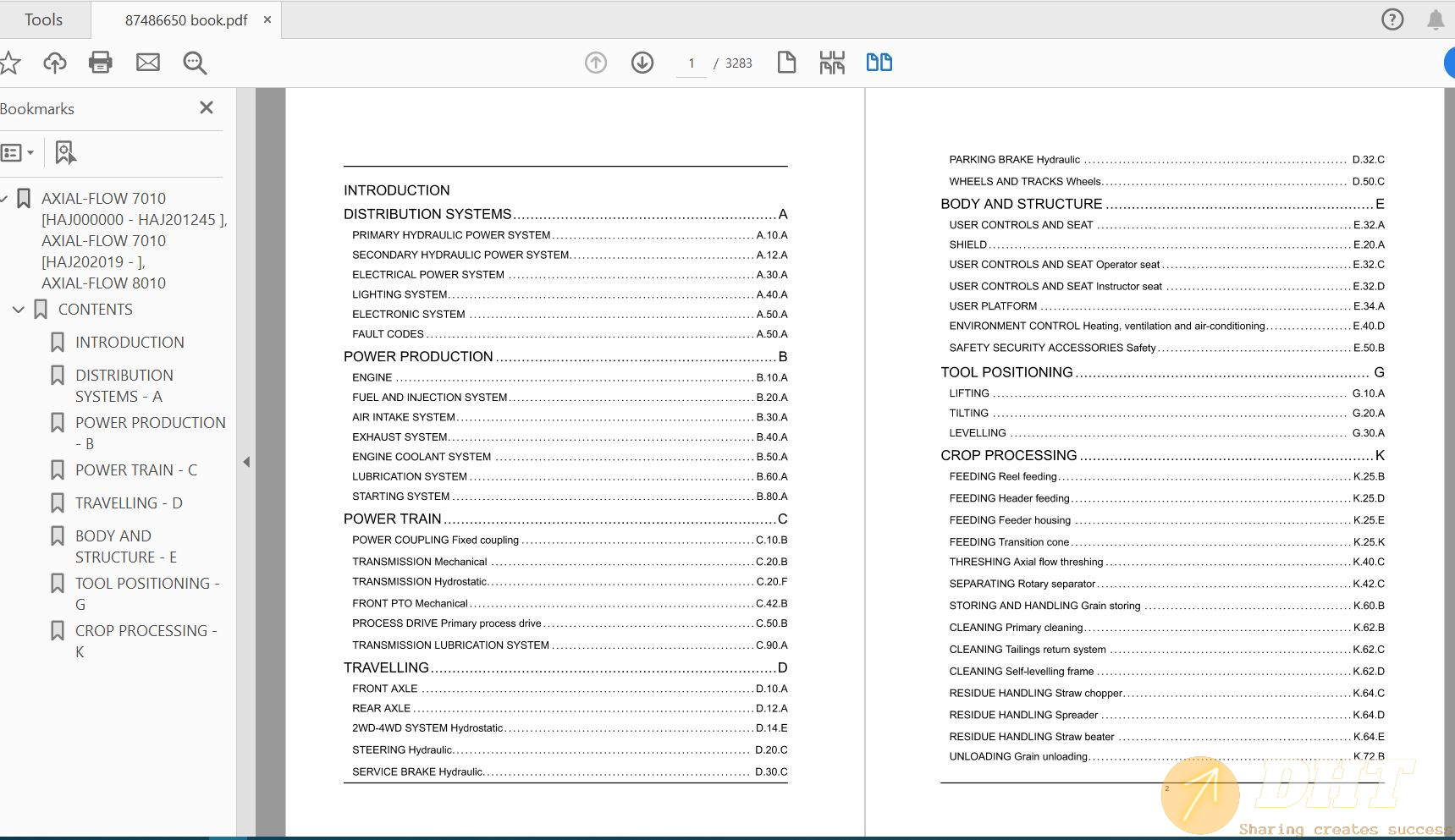The height and width of the screenshot is (840, 1455).
Task: Follow the POWER TRAIN contents heading
Action: [x=565, y=519]
